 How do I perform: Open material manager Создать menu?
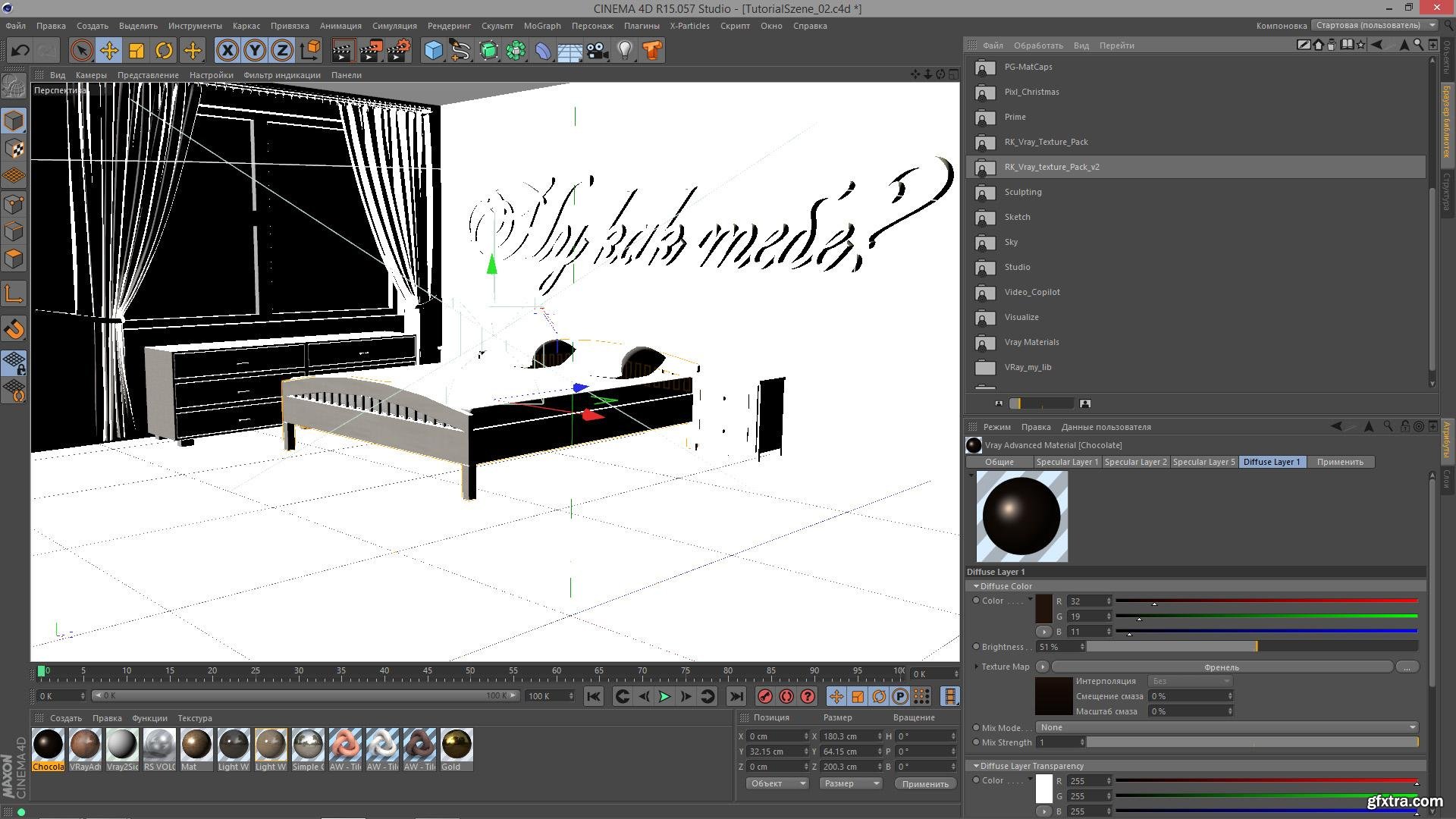[66, 718]
